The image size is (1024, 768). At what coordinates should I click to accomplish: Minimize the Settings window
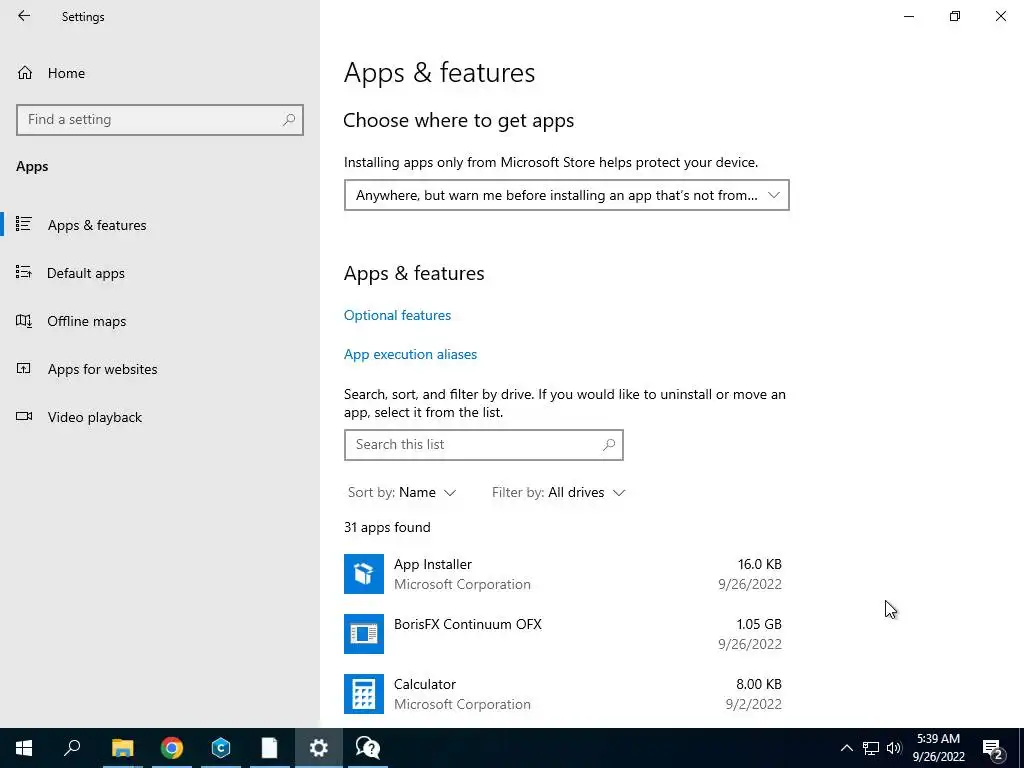pyautogui.click(x=909, y=16)
